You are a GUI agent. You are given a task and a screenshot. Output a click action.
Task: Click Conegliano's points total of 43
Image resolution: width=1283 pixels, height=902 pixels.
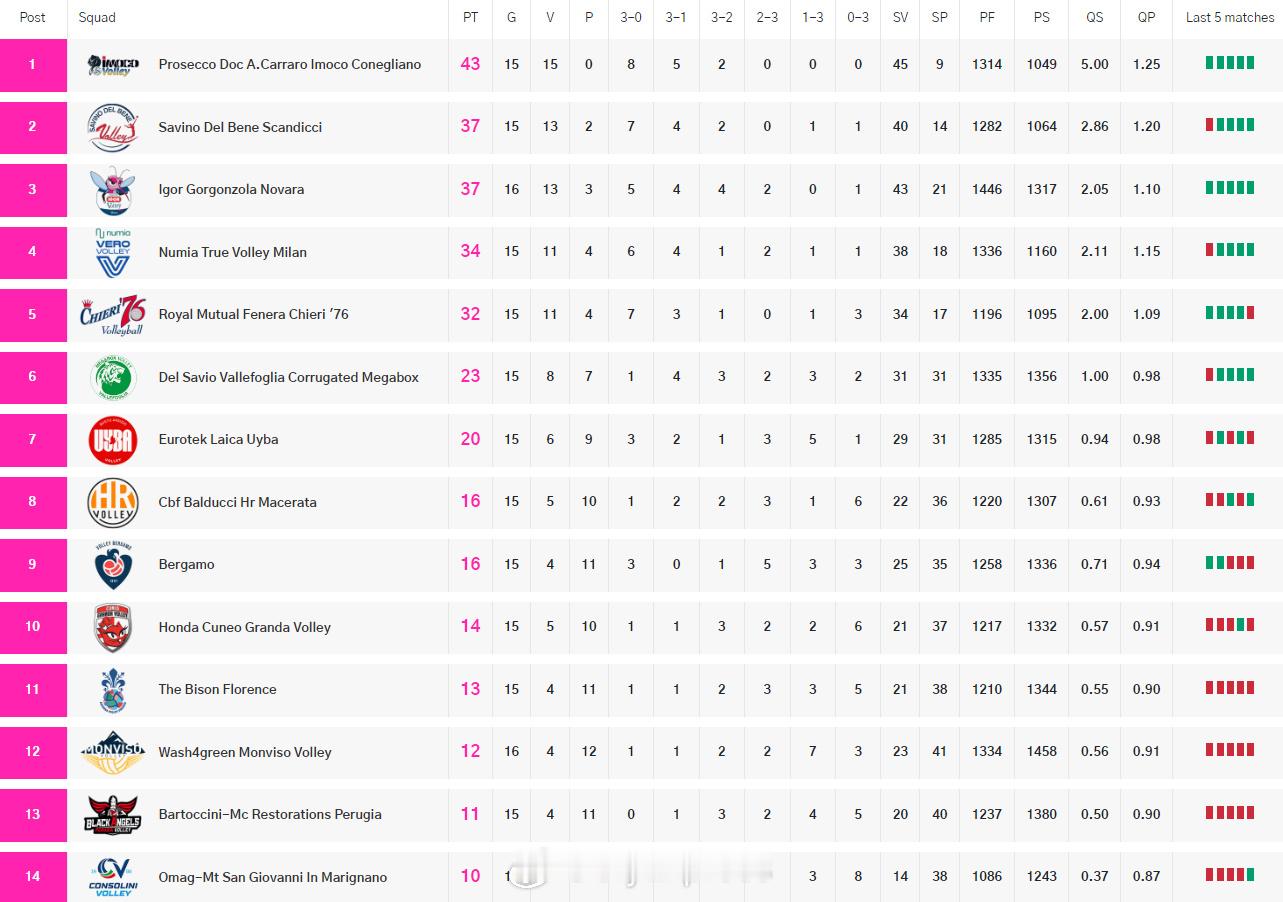click(470, 64)
